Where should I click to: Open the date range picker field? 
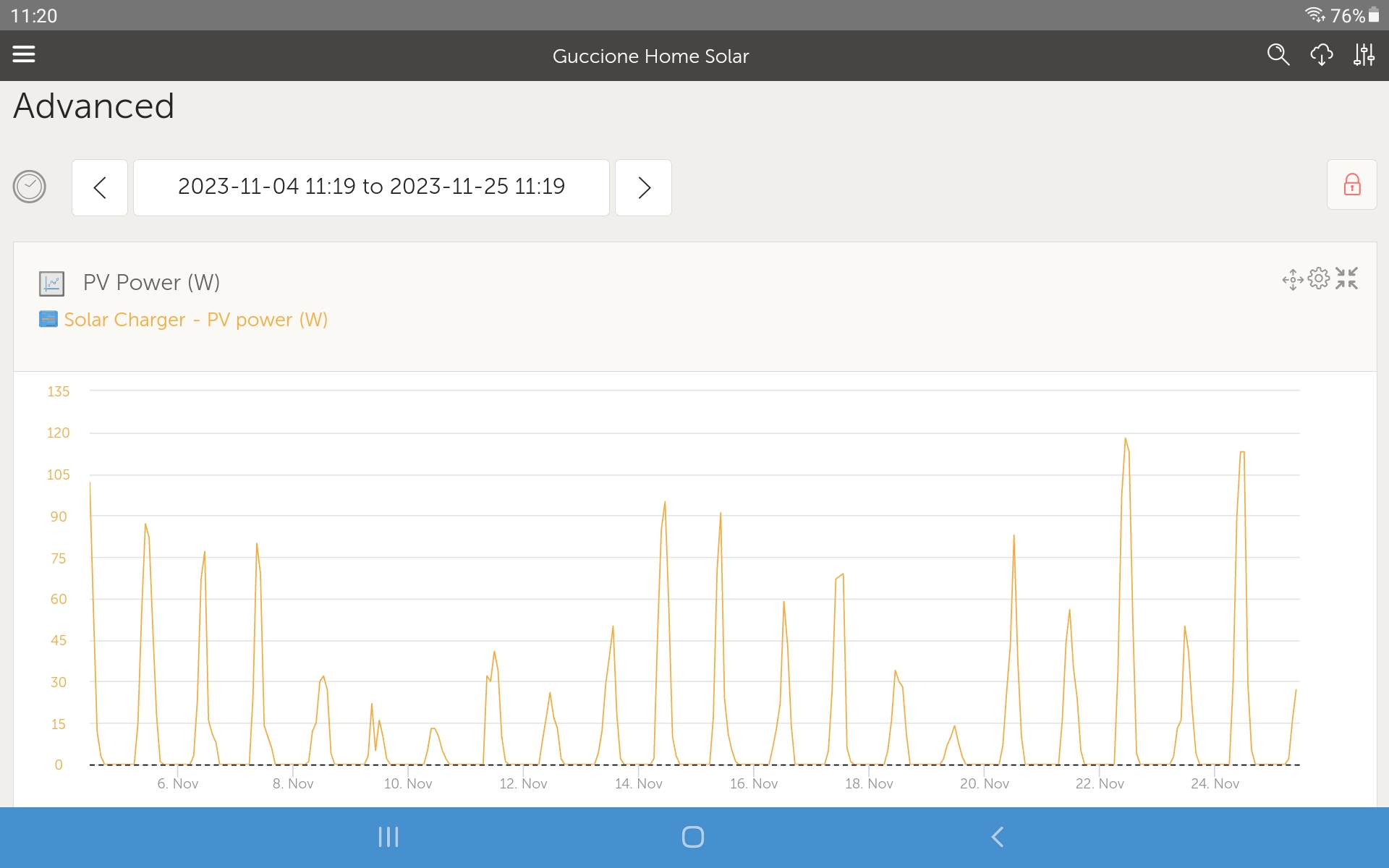coord(371,187)
